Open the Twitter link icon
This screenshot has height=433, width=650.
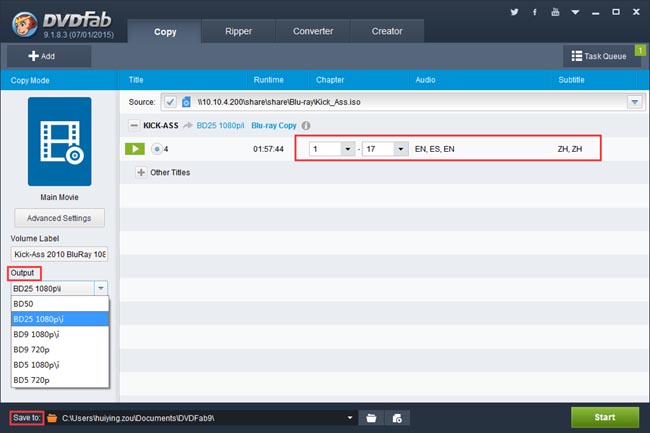pos(513,13)
